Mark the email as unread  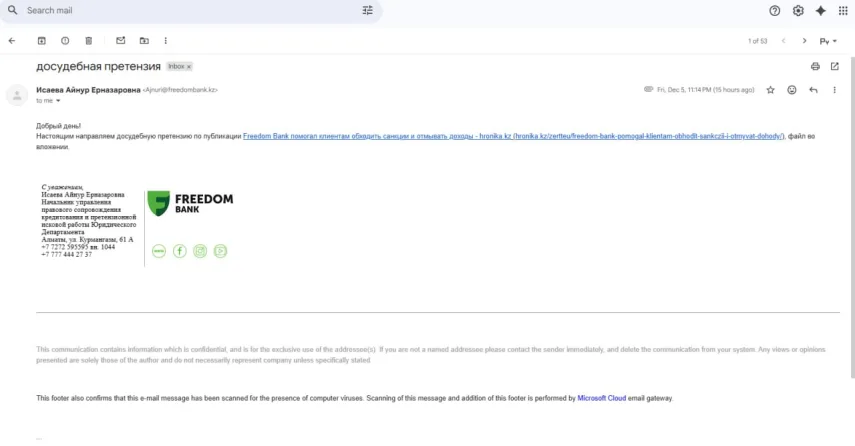[121, 41]
